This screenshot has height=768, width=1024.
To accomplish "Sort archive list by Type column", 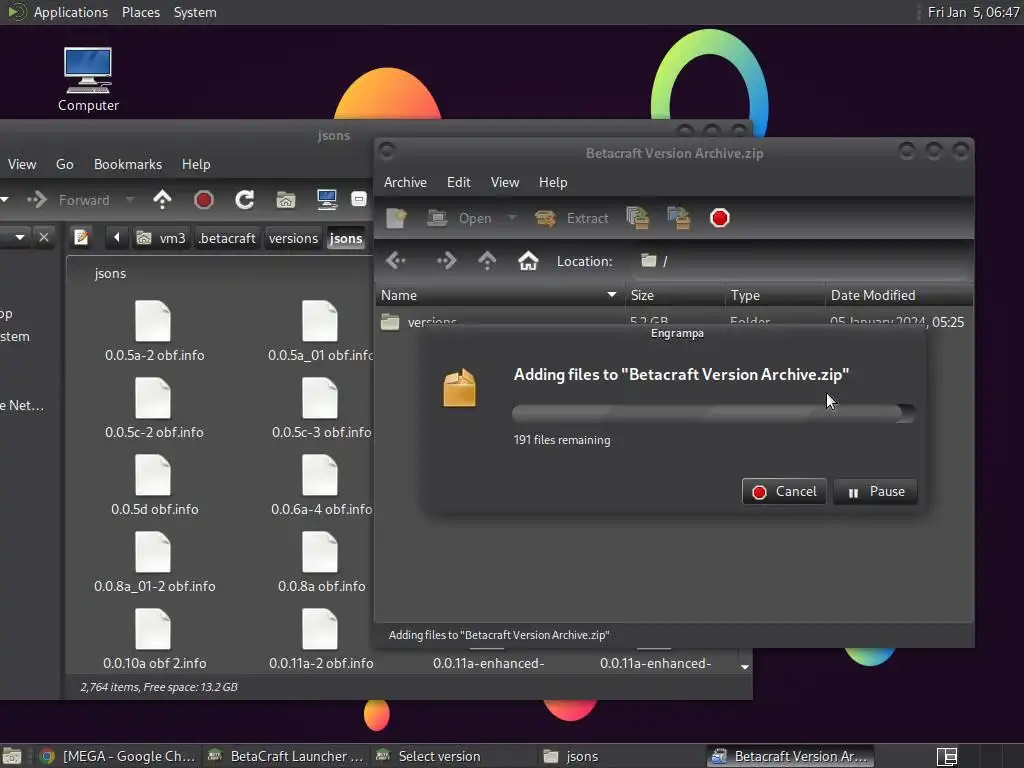I will pos(775,295).
